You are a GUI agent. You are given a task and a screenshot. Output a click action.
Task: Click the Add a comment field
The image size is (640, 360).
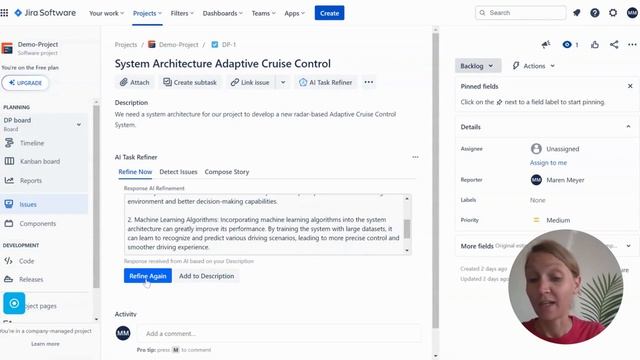click(x=279, y=333)
